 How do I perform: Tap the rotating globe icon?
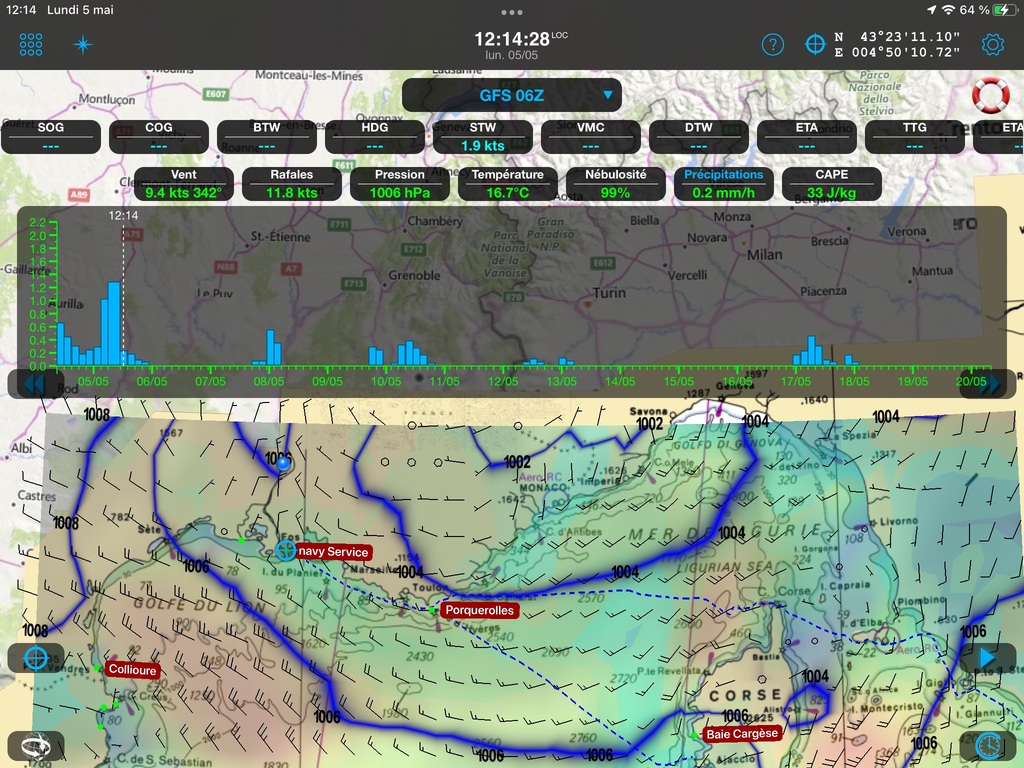click(x=36, y=745)
